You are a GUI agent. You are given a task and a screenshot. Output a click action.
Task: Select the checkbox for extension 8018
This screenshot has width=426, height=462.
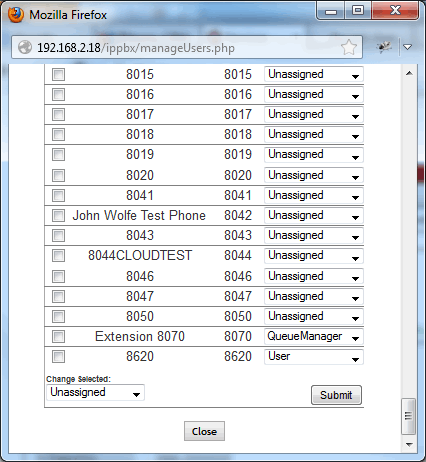click(x=58, y=134)
